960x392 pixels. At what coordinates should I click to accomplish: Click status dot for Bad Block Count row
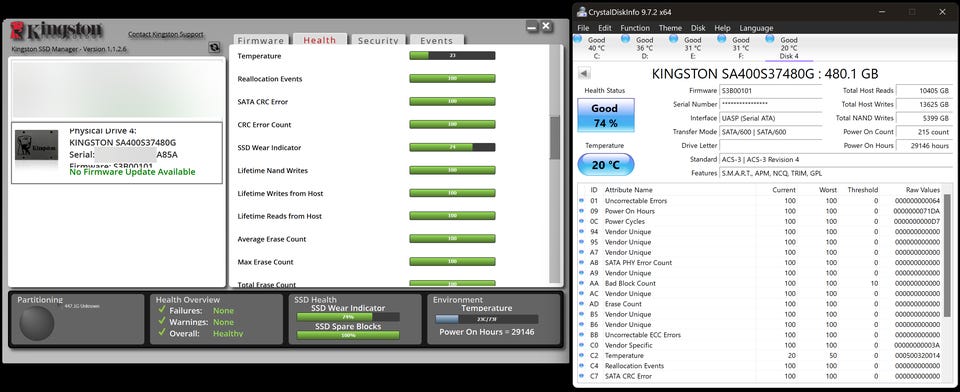[x=582, y=284]
